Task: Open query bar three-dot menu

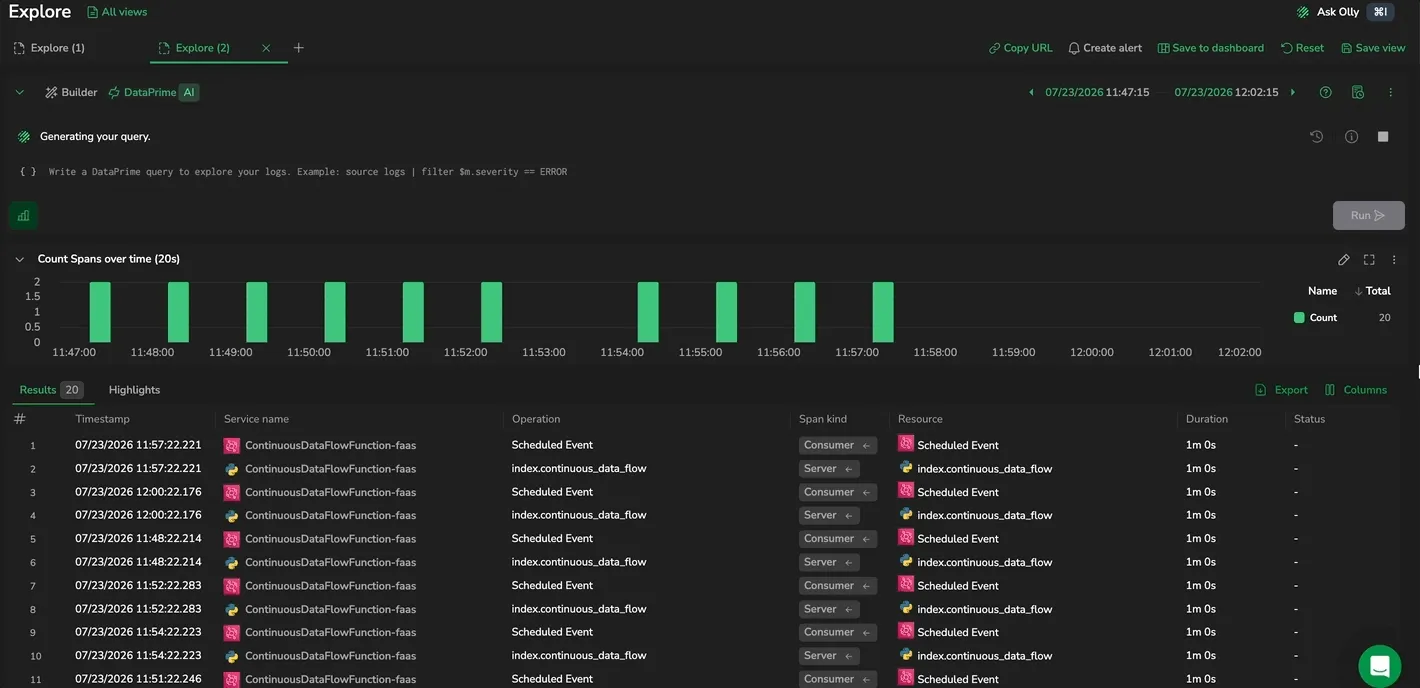Action: pyautogui.click(x=1390, y=92)
